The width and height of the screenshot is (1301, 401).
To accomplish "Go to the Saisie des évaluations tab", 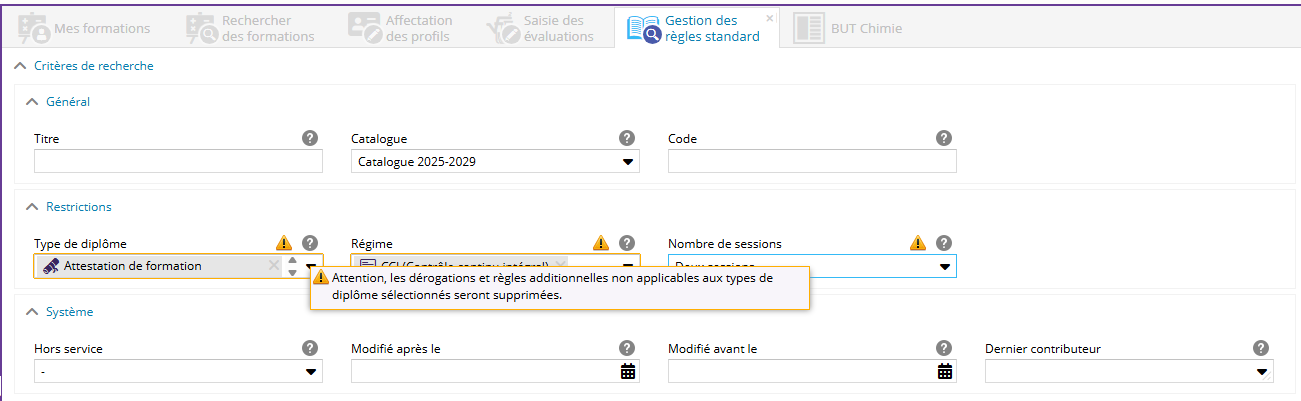I will 540,29.
